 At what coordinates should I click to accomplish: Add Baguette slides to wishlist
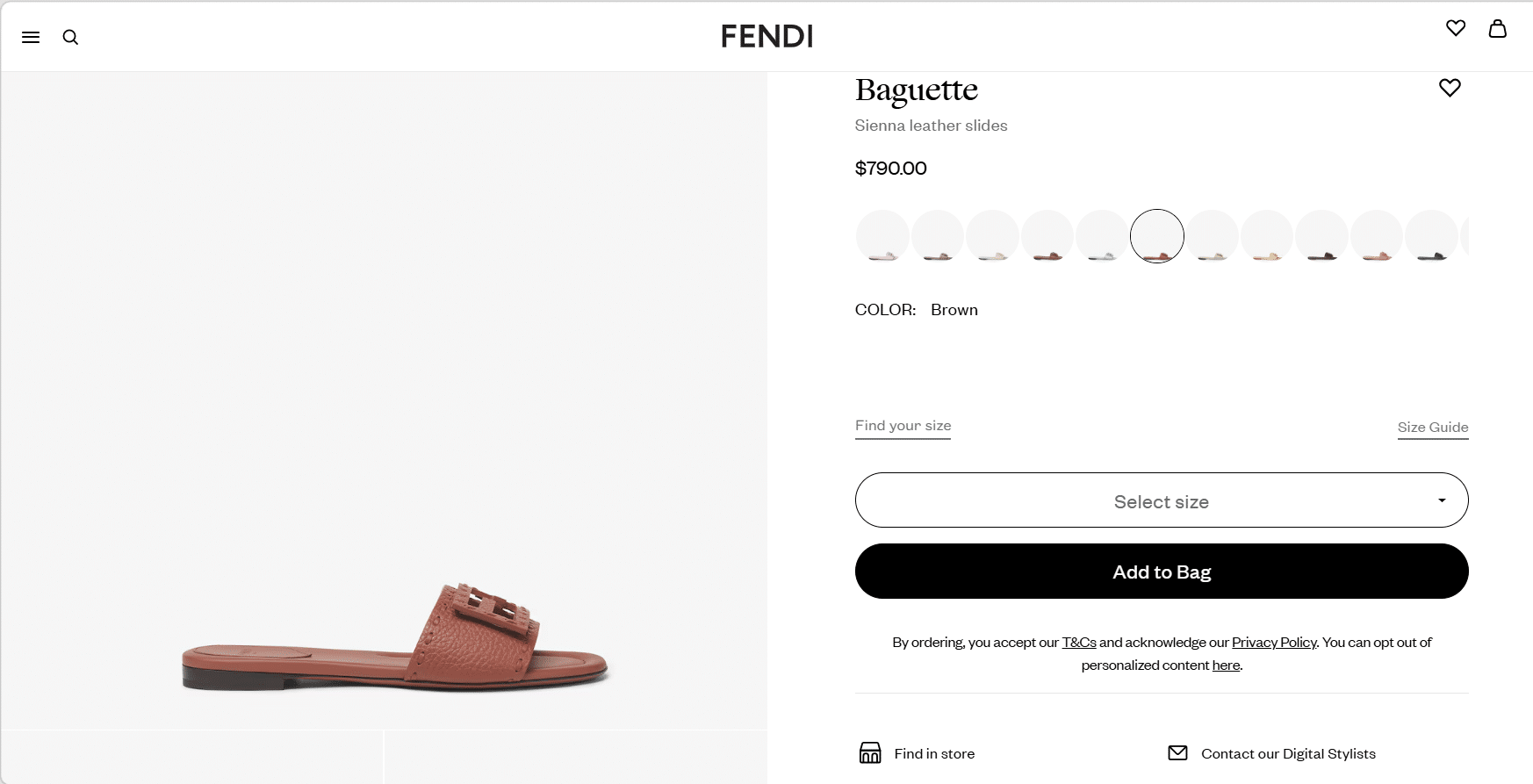click(1450, 88)
